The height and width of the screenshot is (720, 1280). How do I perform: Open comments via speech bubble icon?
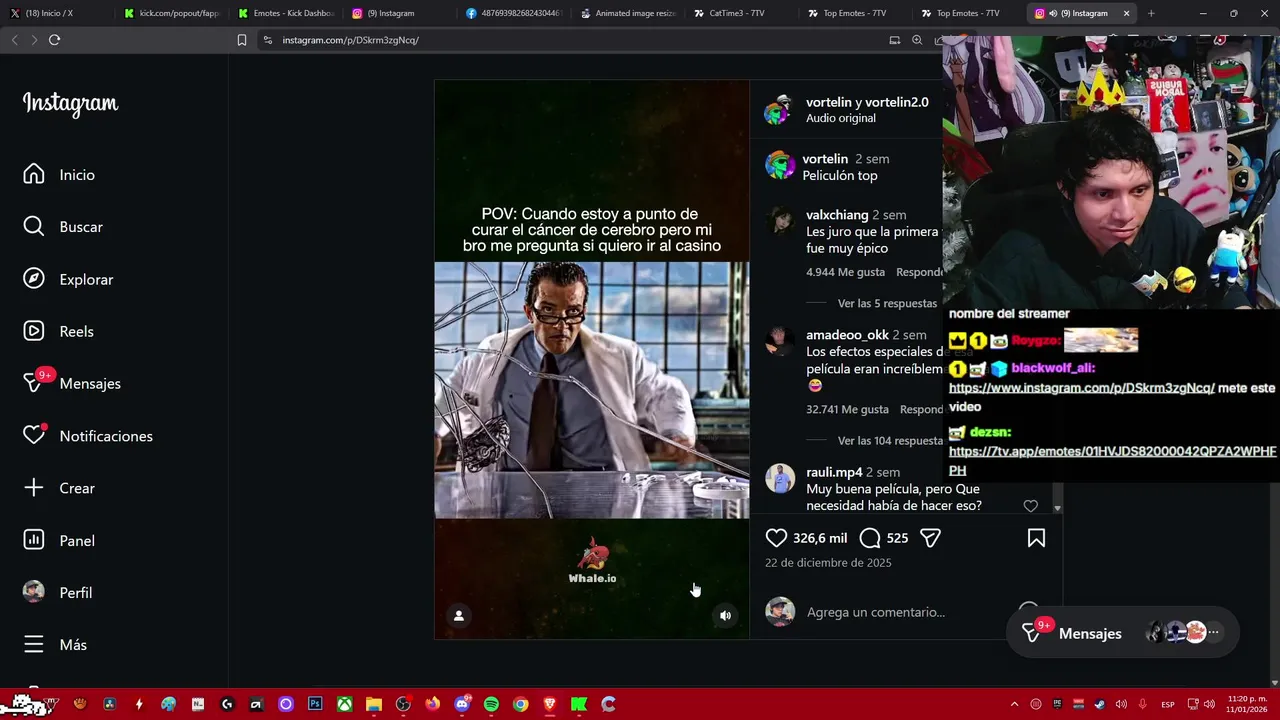point(870,538)
